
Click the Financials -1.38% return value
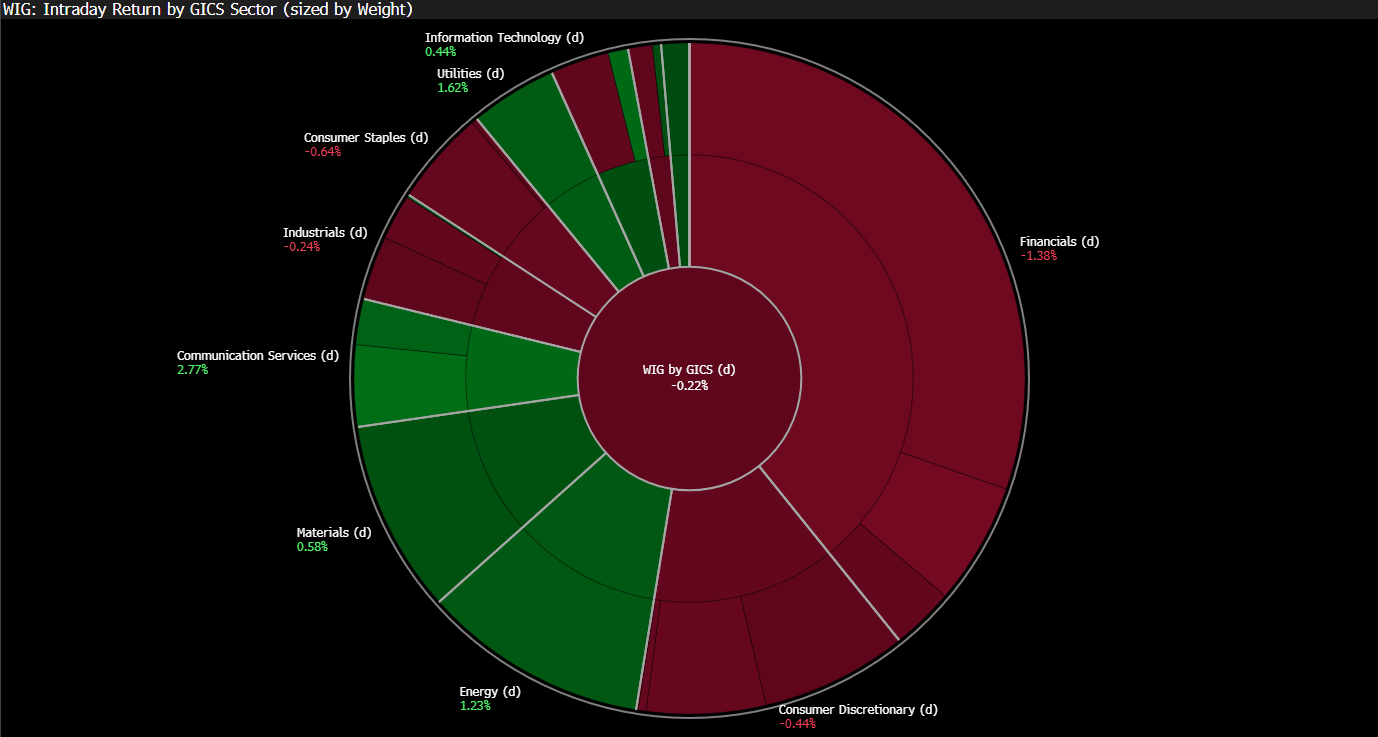coord(1038,256)
